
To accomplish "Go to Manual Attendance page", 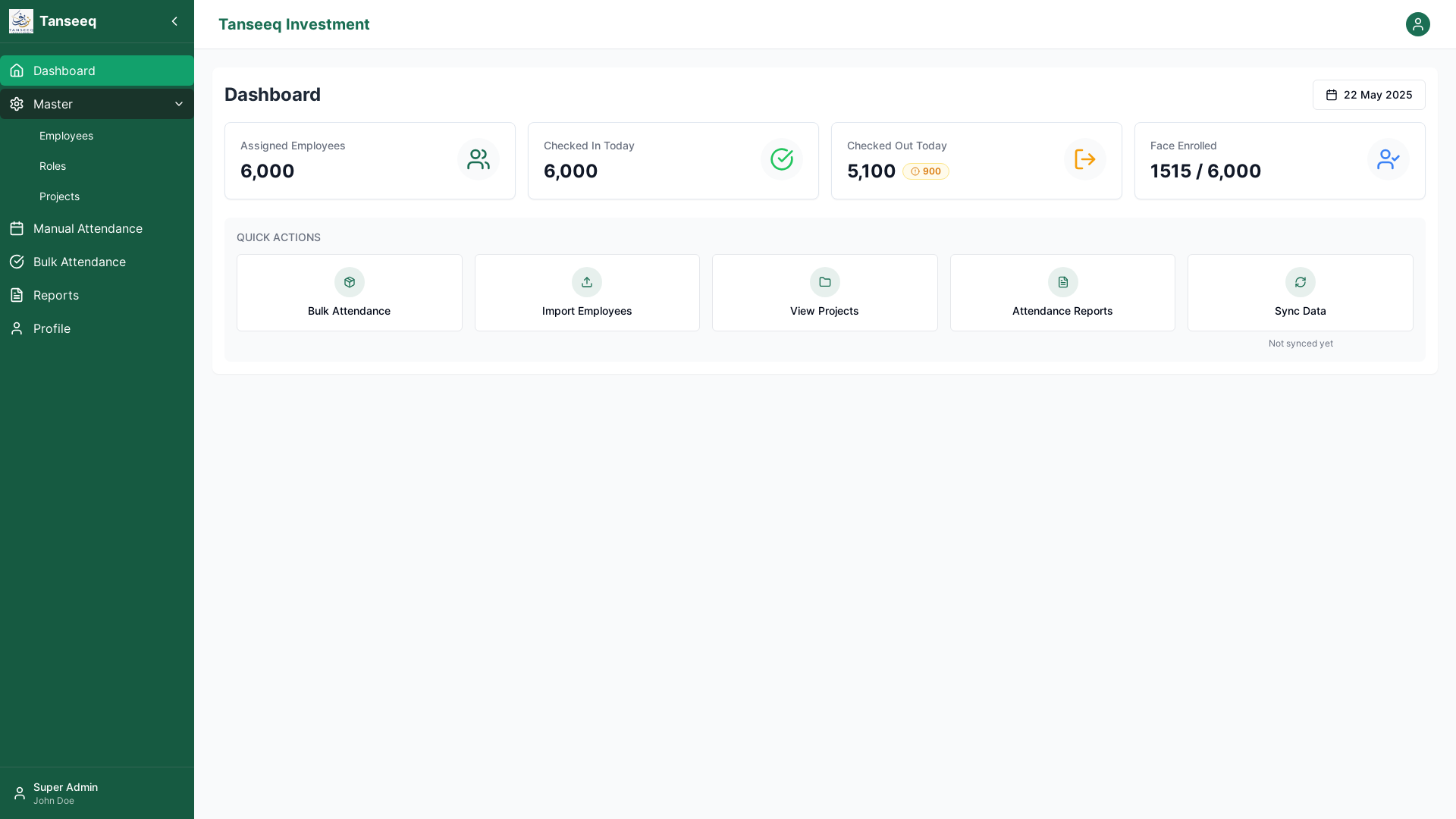I will click(x=97, y=228).
